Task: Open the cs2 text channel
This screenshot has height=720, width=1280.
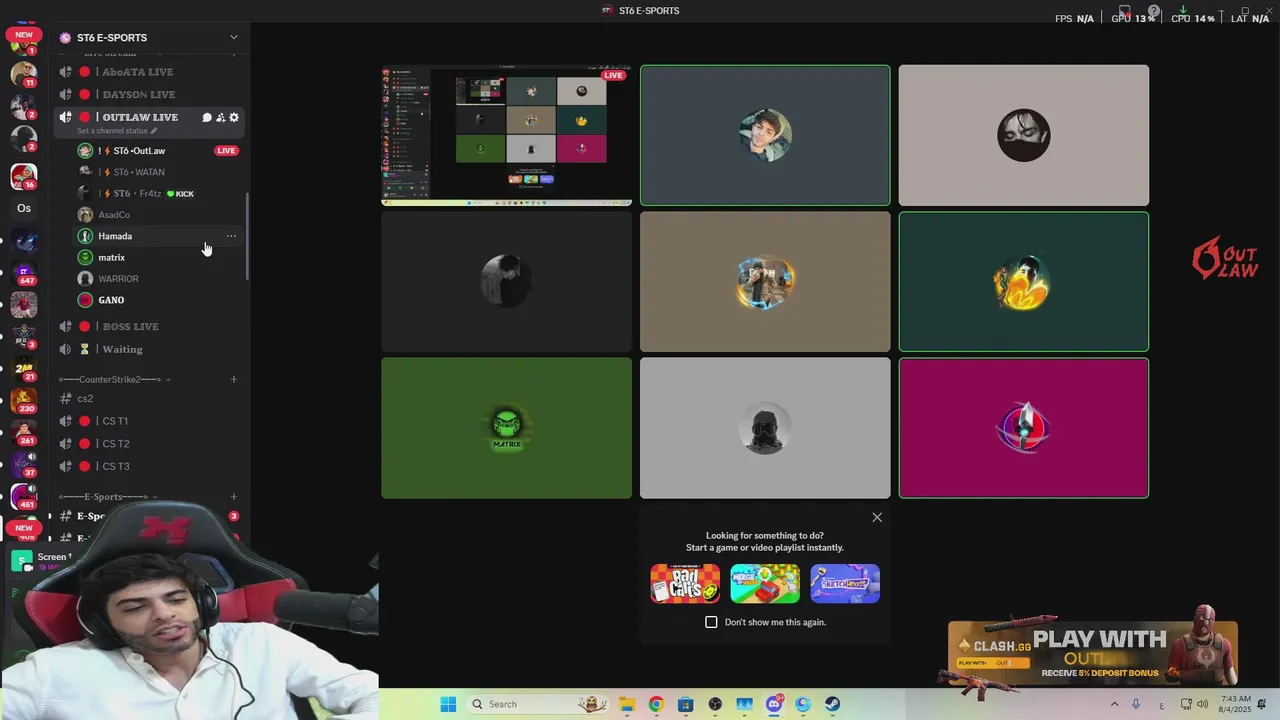Action: pos(150,398)
